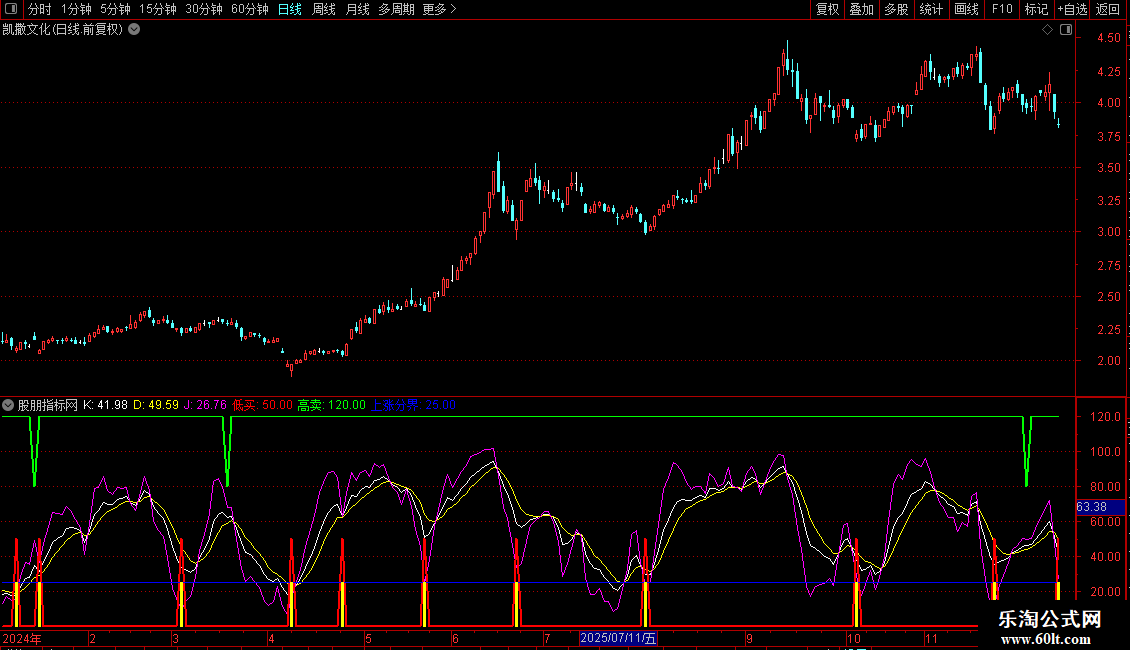Click the 120.0 indicator axis label

[x=1105, y=417]
